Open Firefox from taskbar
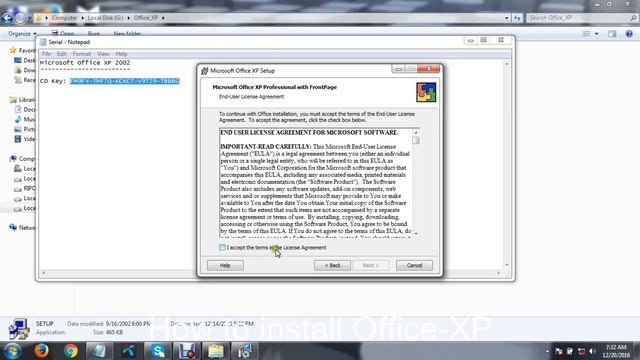Viewport: 640px width, 360px height. click(41, 351)
